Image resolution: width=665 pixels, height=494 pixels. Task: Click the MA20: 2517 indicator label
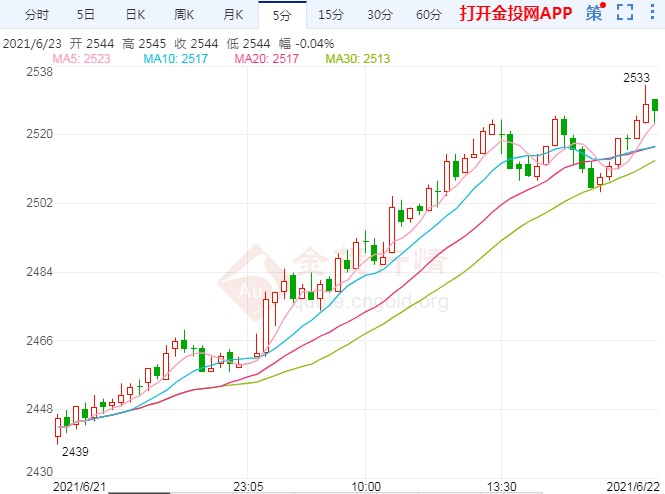pyautogui.click(x=266, y=59)
